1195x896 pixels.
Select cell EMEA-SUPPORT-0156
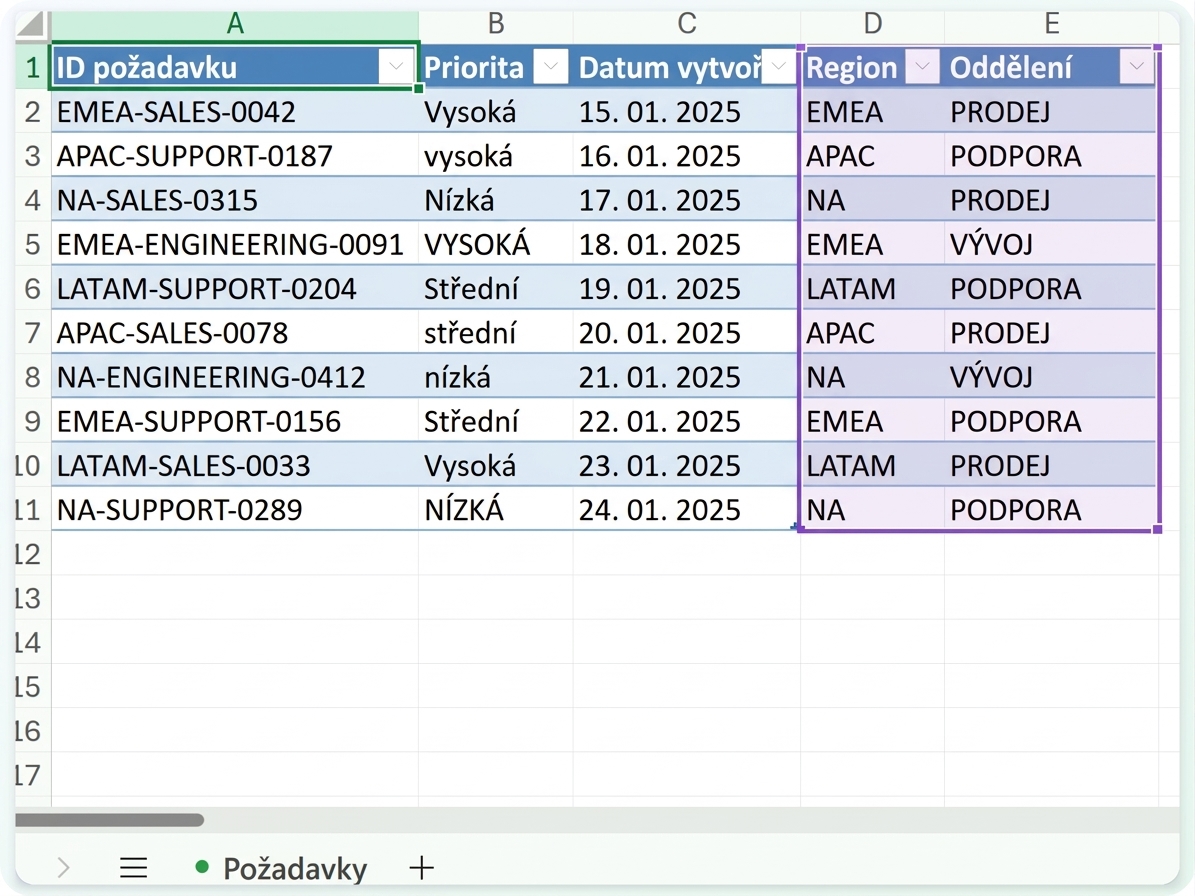[x=235, y=421]
